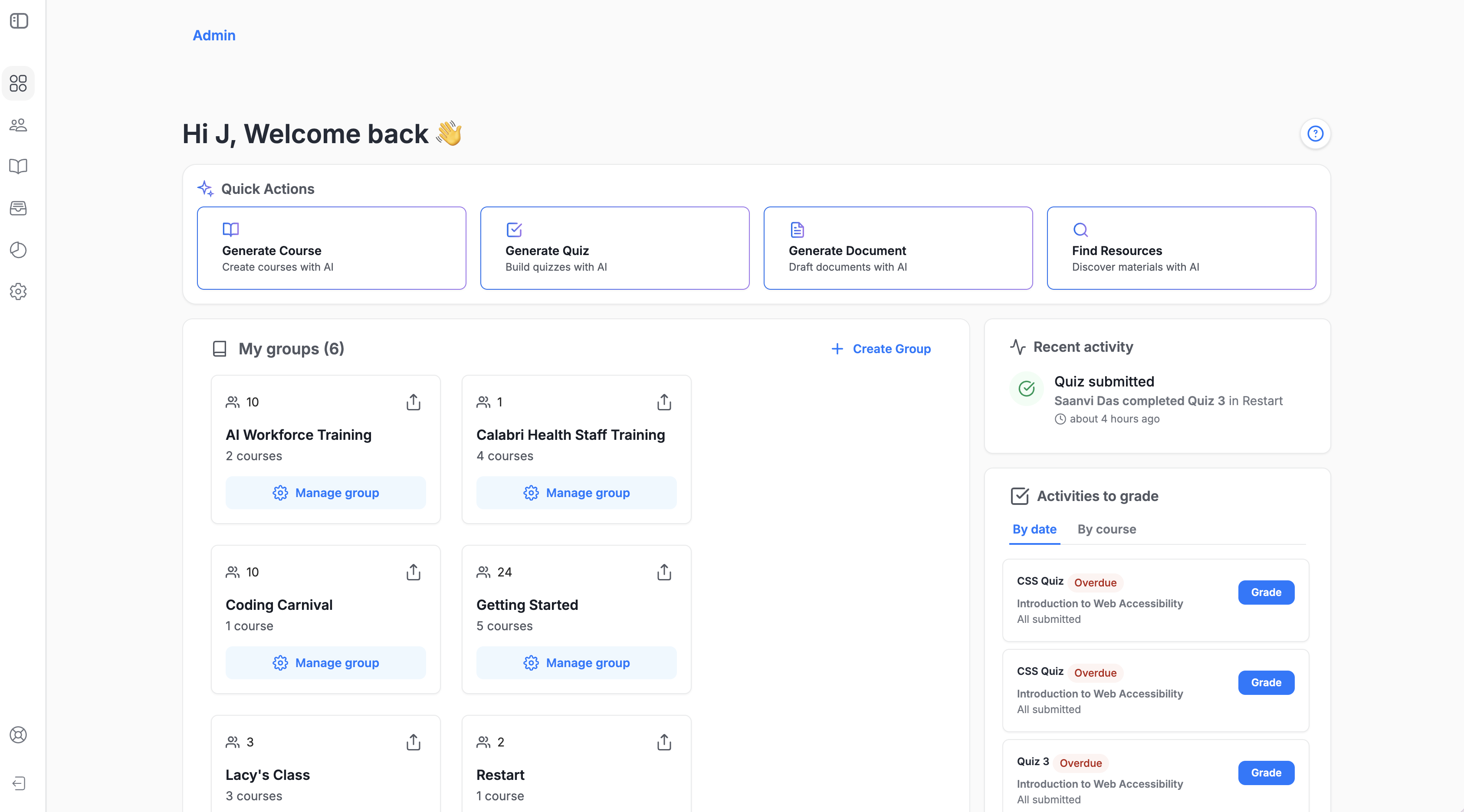Grade the overdue CSS Quiz
The height and width of the screenshot is (812, 1464).
1266,592
